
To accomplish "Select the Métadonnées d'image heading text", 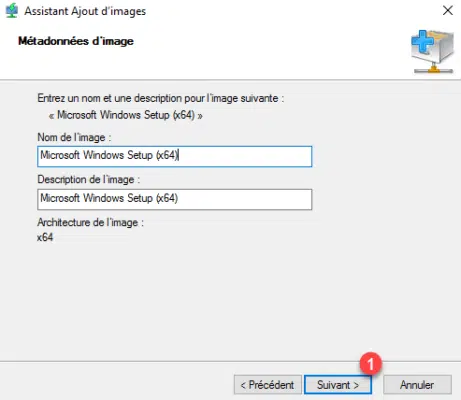I will point(76,41).
